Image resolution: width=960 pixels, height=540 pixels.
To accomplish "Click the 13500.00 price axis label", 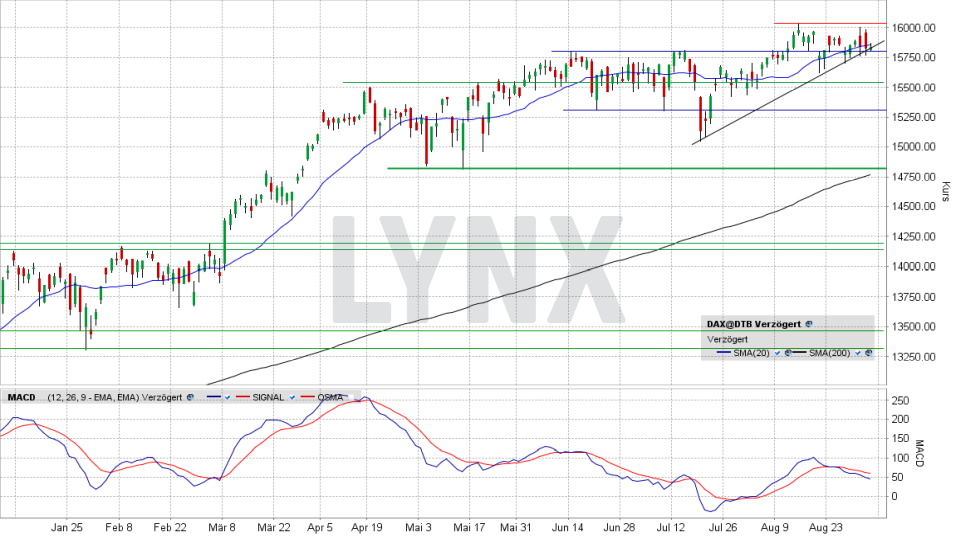I will [913, 327].
